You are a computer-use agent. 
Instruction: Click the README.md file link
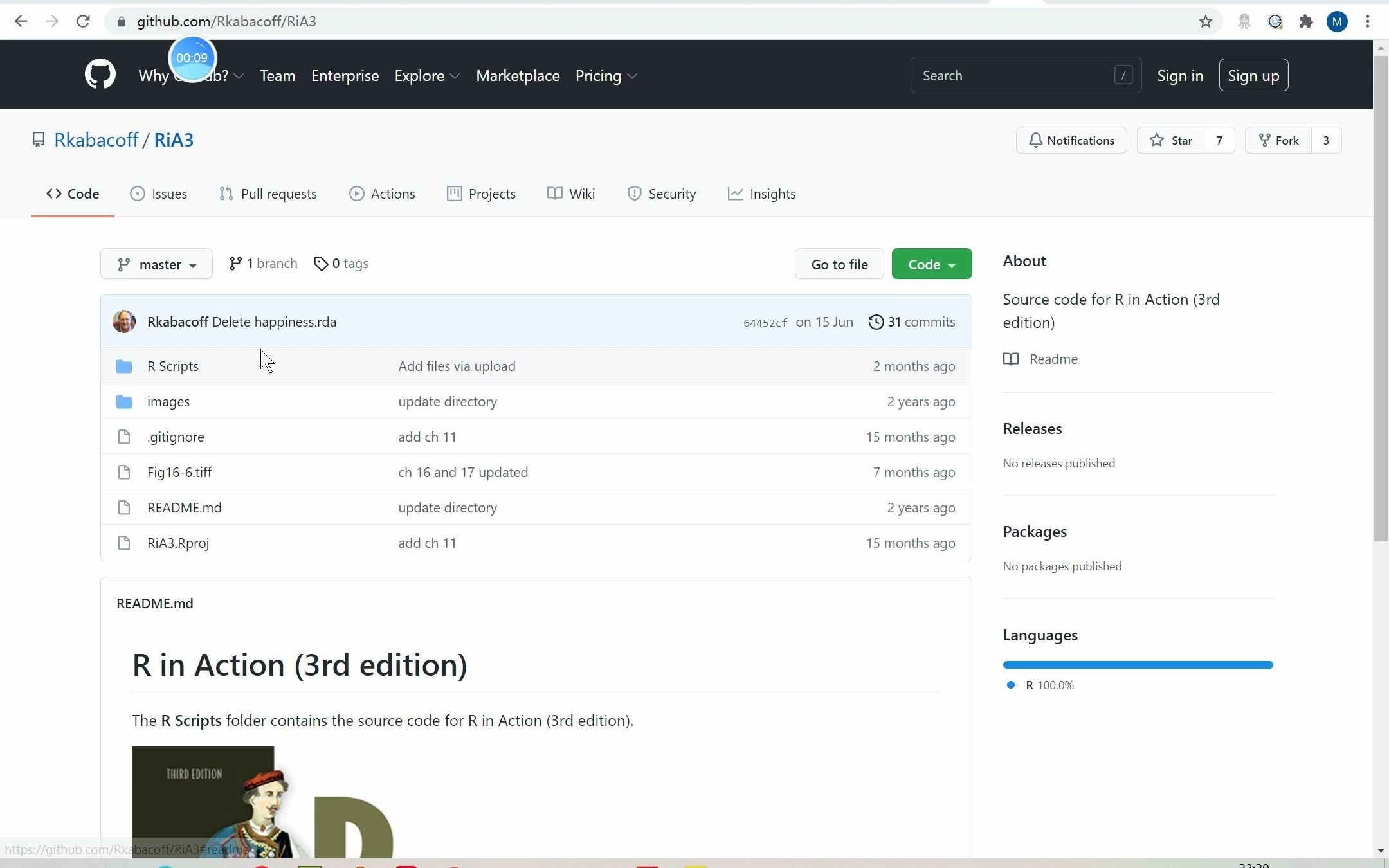click(x=184, y=507)
